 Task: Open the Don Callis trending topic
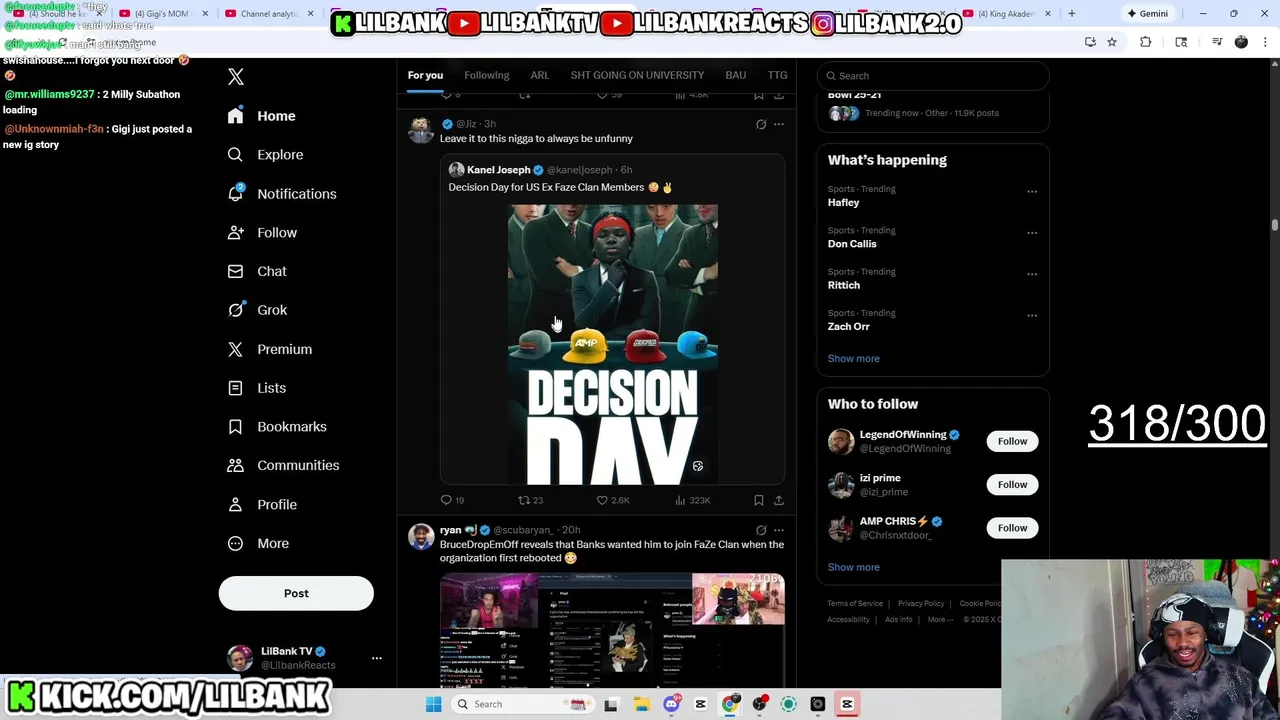pyautogui.click(x=852, y=244)
